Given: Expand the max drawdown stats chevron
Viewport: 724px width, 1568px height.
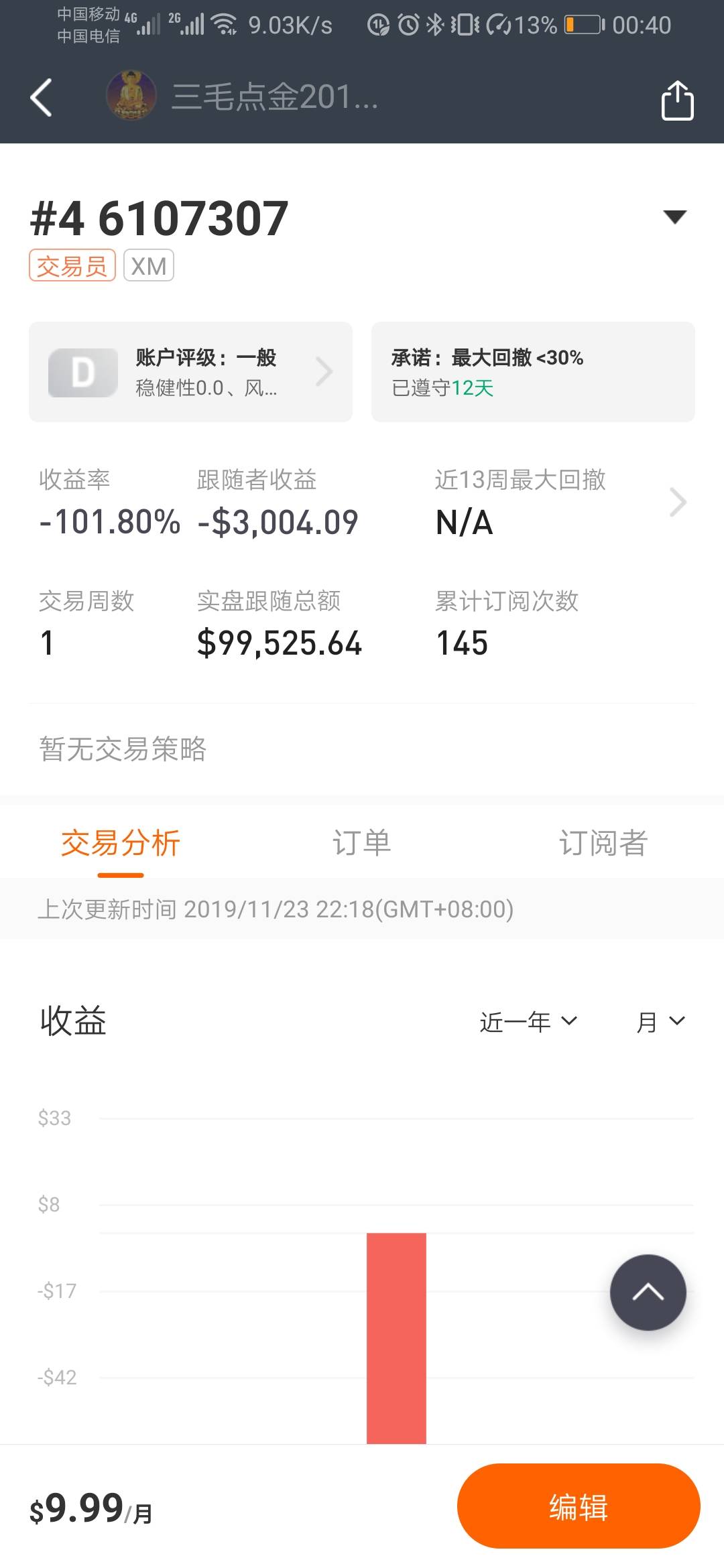Looking at the screenshot, I should (678, 503).
